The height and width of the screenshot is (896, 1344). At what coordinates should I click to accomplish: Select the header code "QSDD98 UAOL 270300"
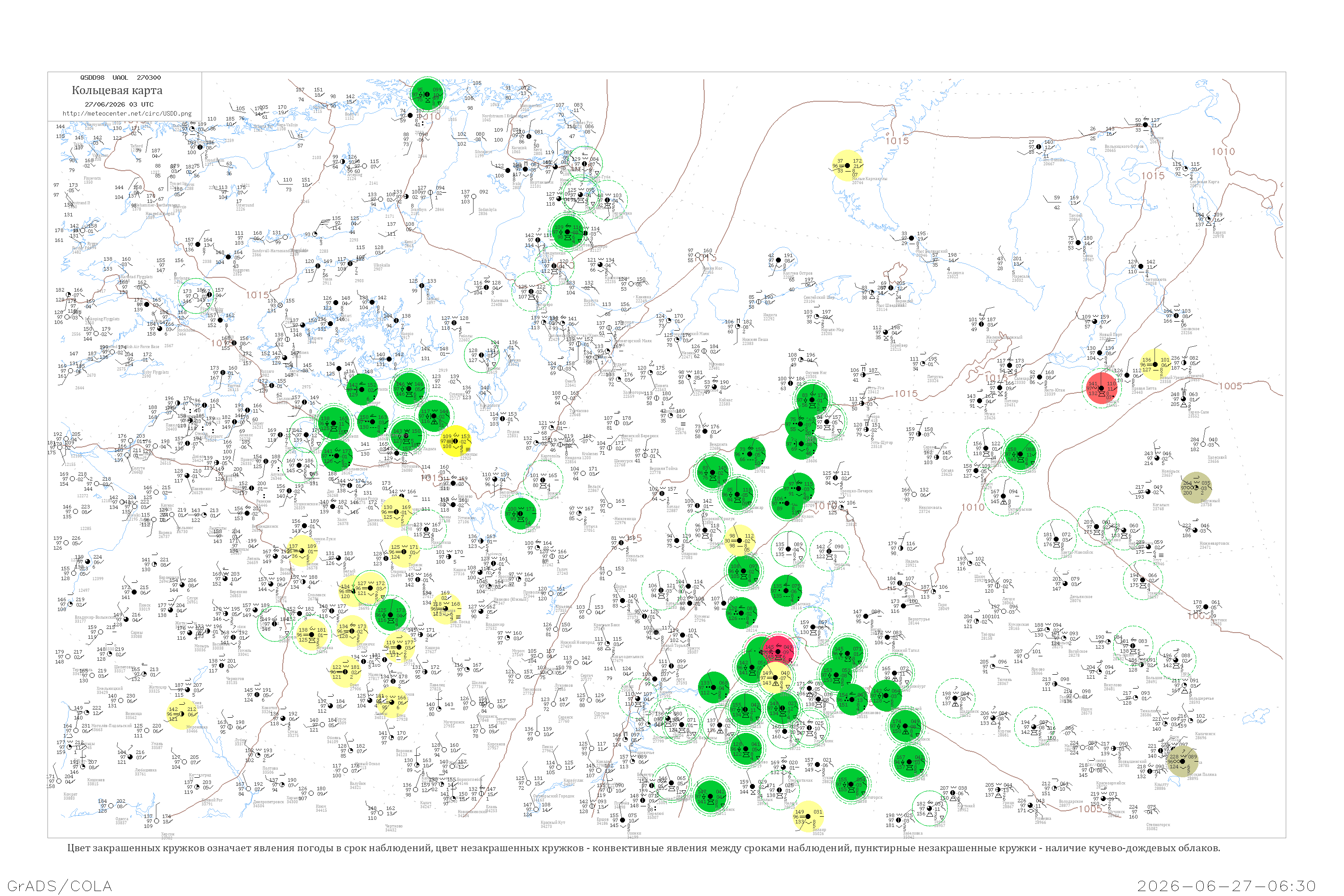(x=121, y=78)
